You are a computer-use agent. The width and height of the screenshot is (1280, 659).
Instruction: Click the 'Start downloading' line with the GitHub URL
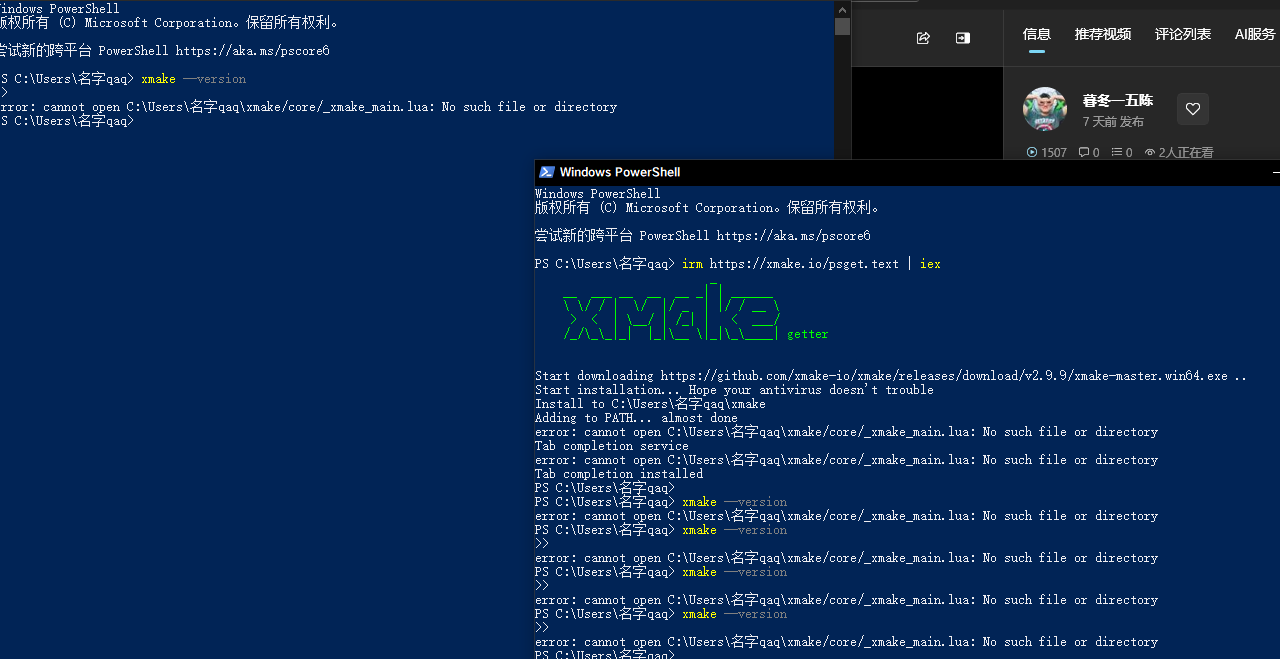coord(891,376)
